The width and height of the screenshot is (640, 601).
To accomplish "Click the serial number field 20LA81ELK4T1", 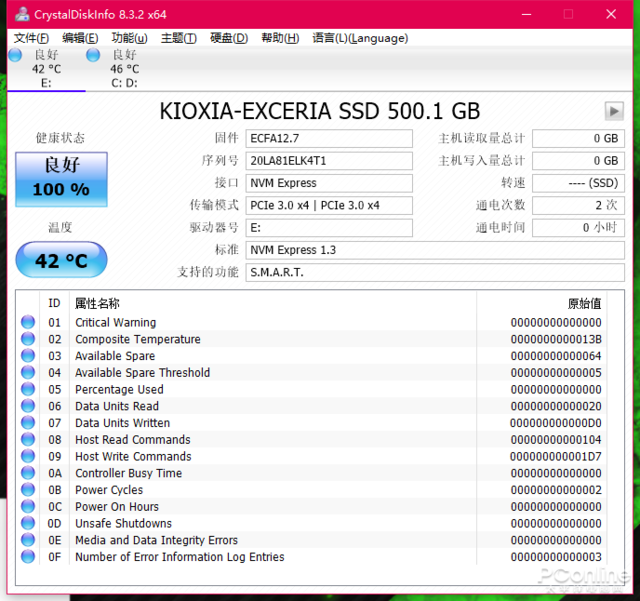I will pos(329,161).
